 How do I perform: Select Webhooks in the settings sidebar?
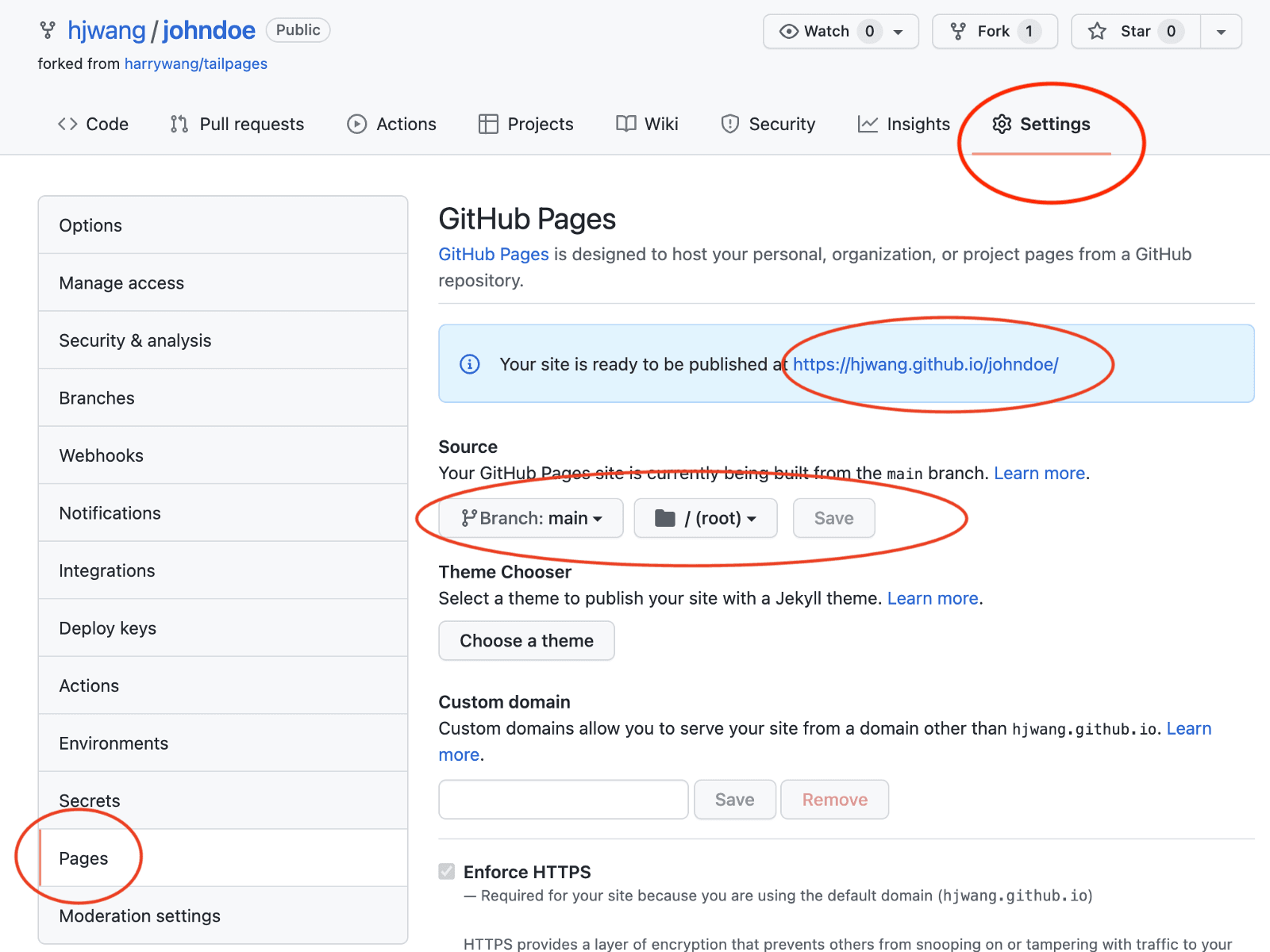102,456
